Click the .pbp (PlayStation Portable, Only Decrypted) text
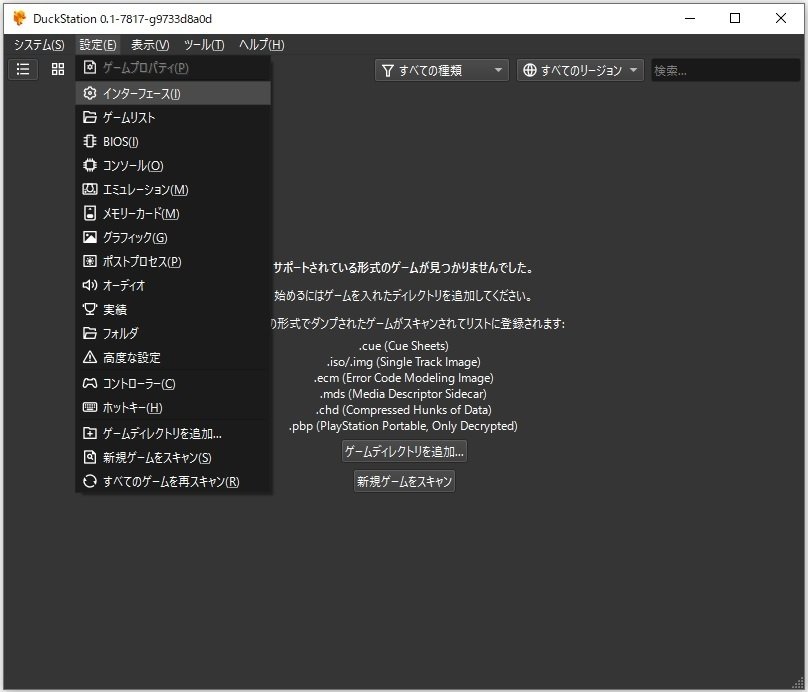 pos(403,426)
